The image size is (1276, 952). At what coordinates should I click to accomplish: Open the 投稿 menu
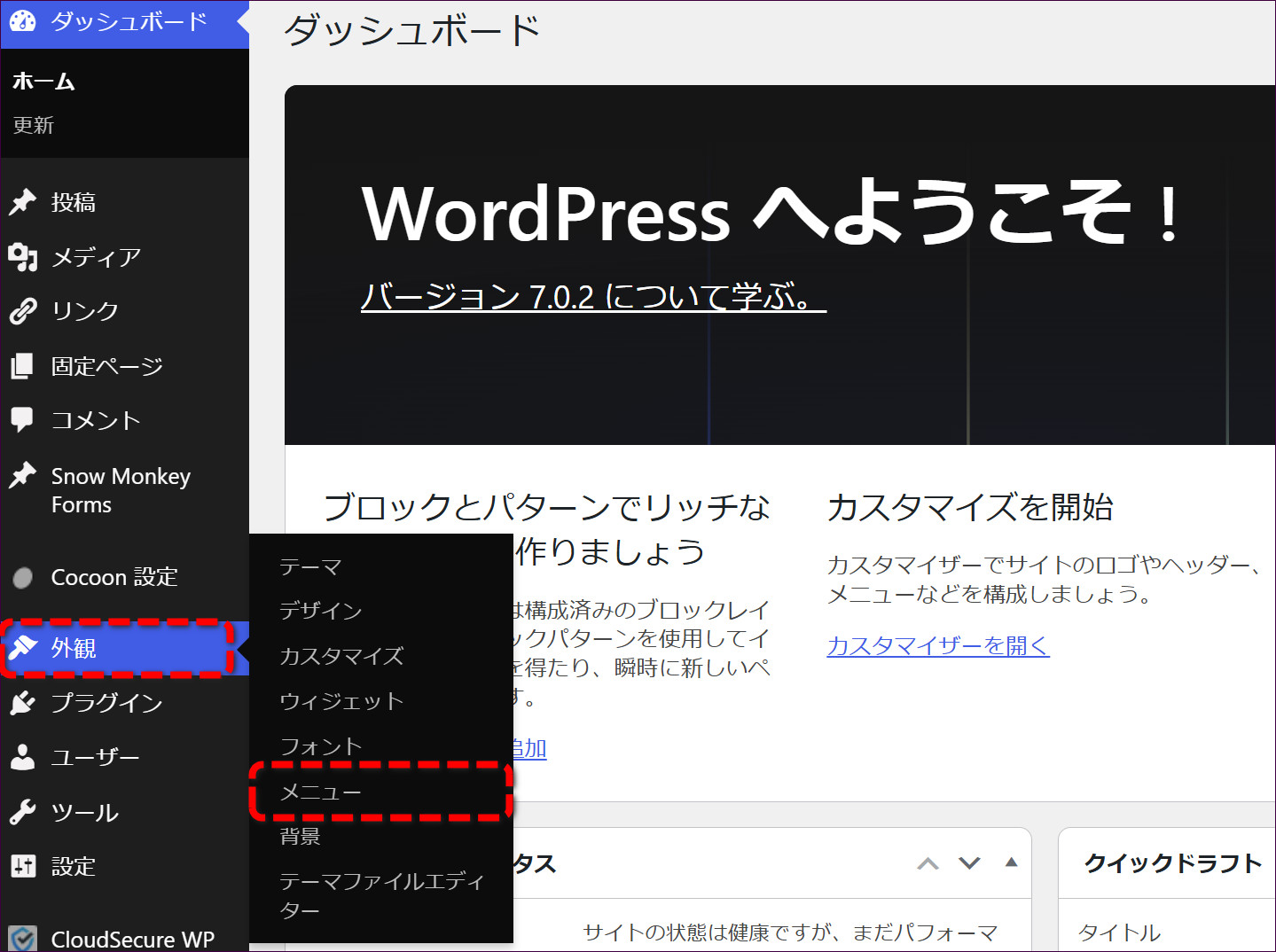124,202
